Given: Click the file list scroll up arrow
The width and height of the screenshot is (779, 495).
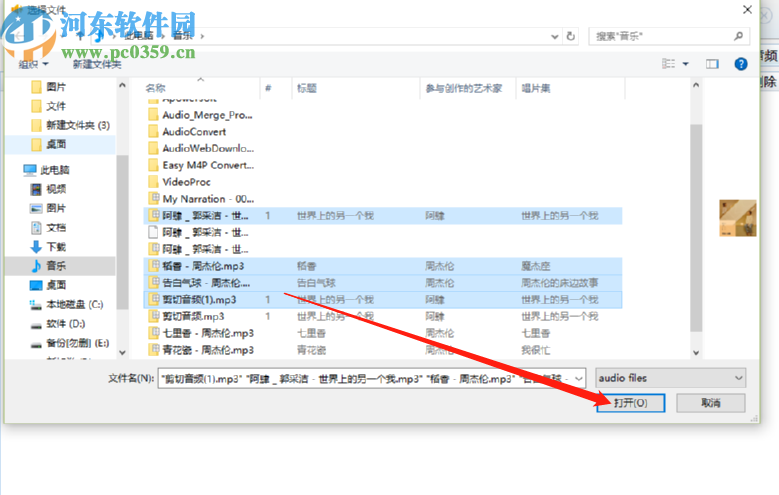Looking at the screenshot, I should [696, 85].
